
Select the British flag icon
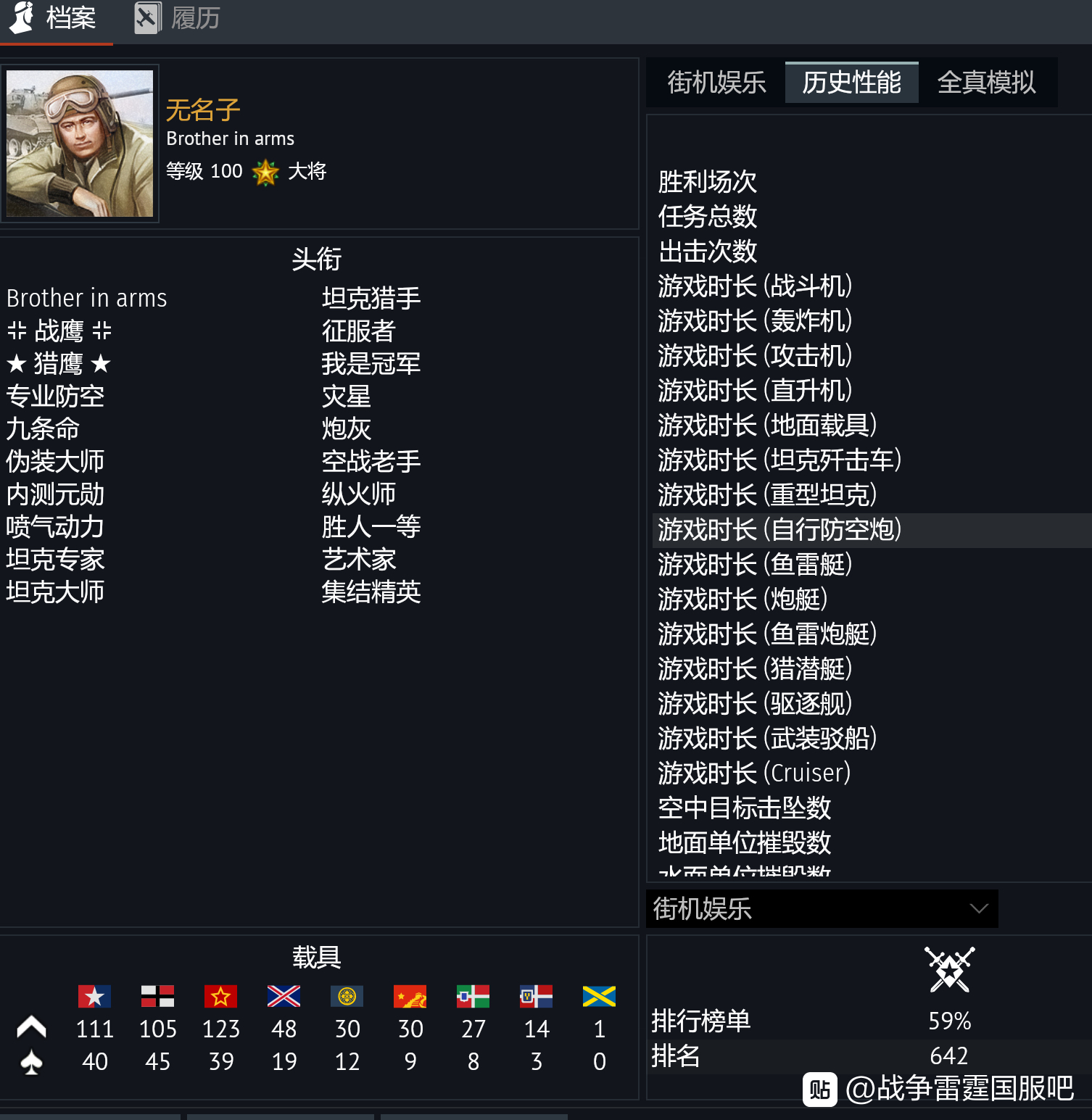[284, 996]
